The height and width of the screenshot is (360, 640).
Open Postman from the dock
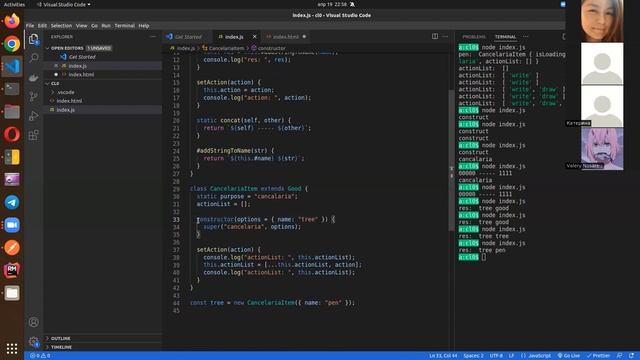12,248
